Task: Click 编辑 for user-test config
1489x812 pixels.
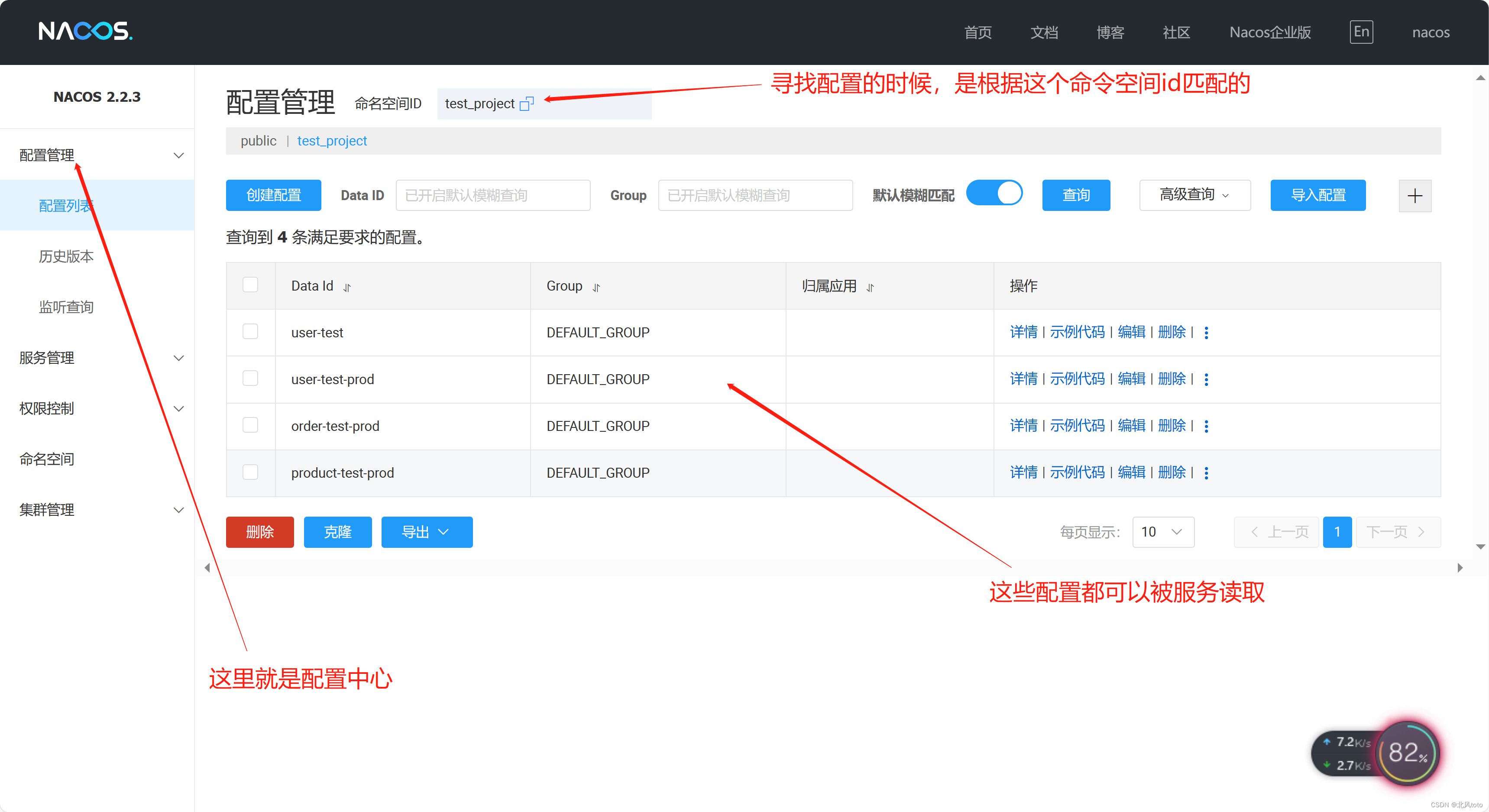Action: [x=1131, y=332]
